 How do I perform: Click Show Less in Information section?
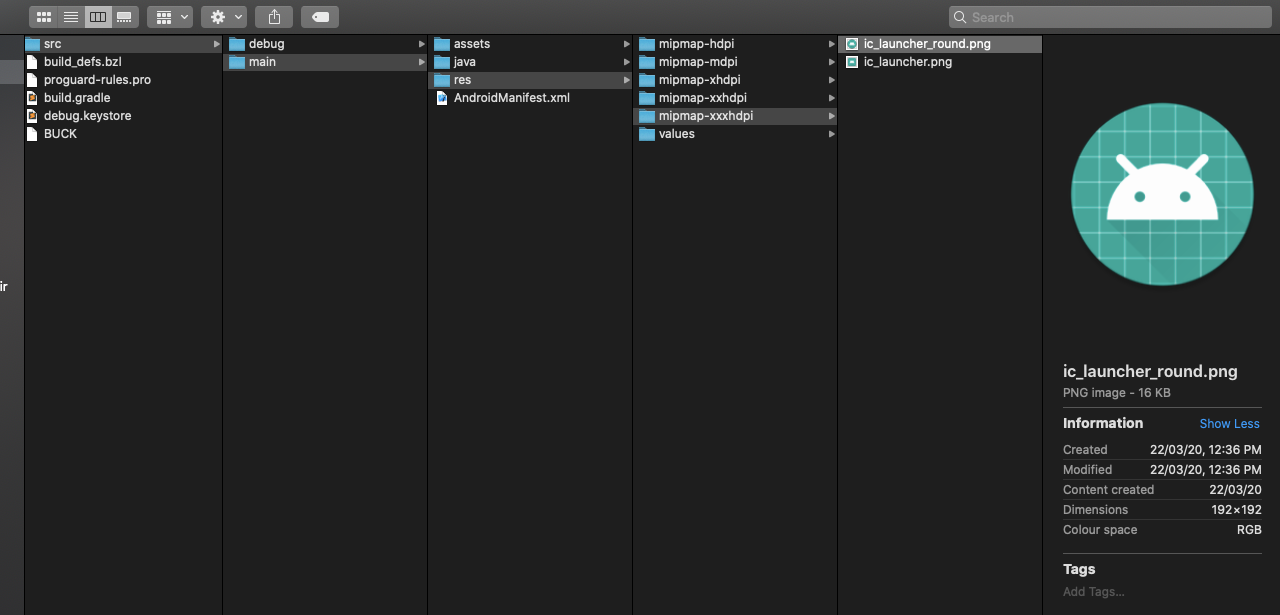[x=1229, y=424]
